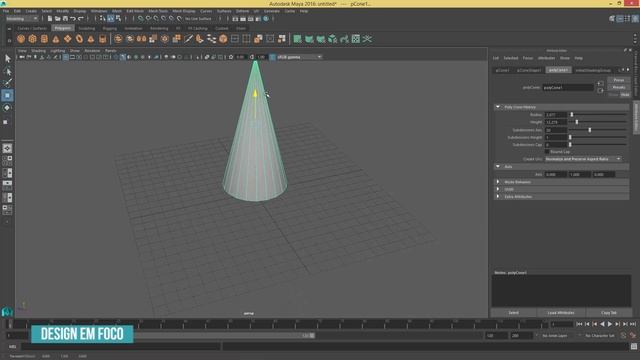Click the Subdivisions Axis slider handle

pos(590,130)
